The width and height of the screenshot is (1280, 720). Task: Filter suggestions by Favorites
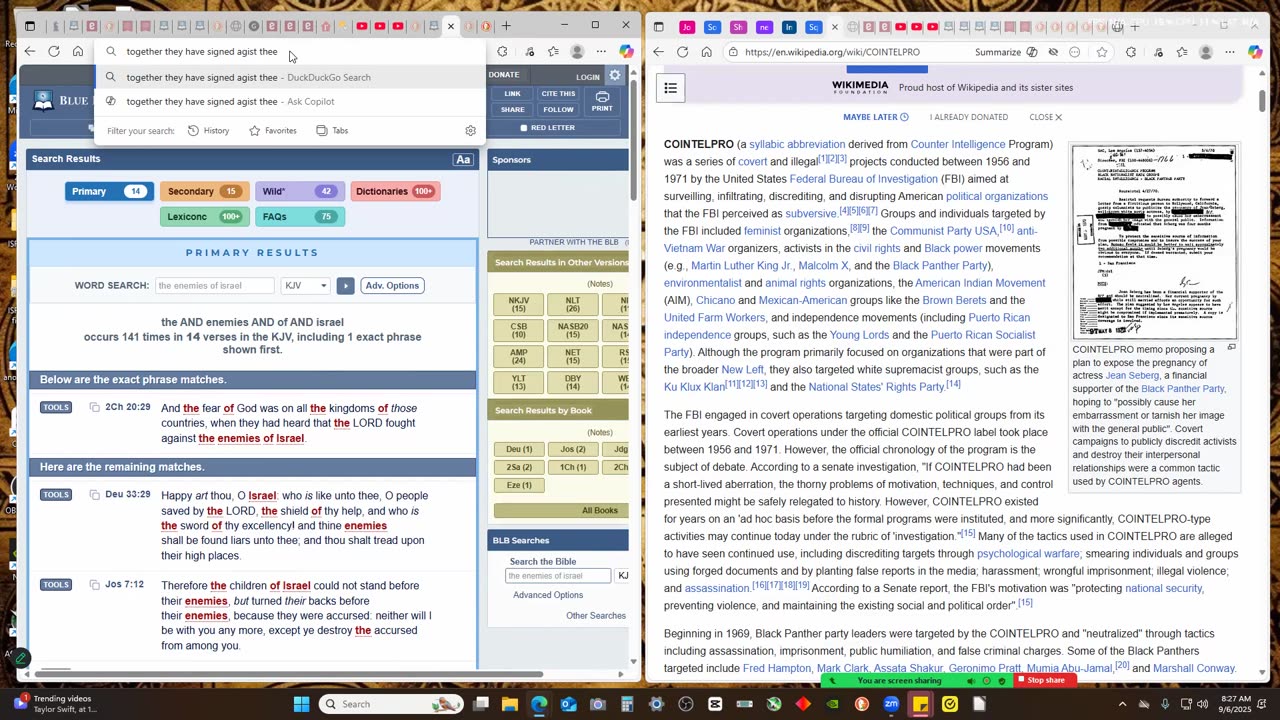[273, 131]
